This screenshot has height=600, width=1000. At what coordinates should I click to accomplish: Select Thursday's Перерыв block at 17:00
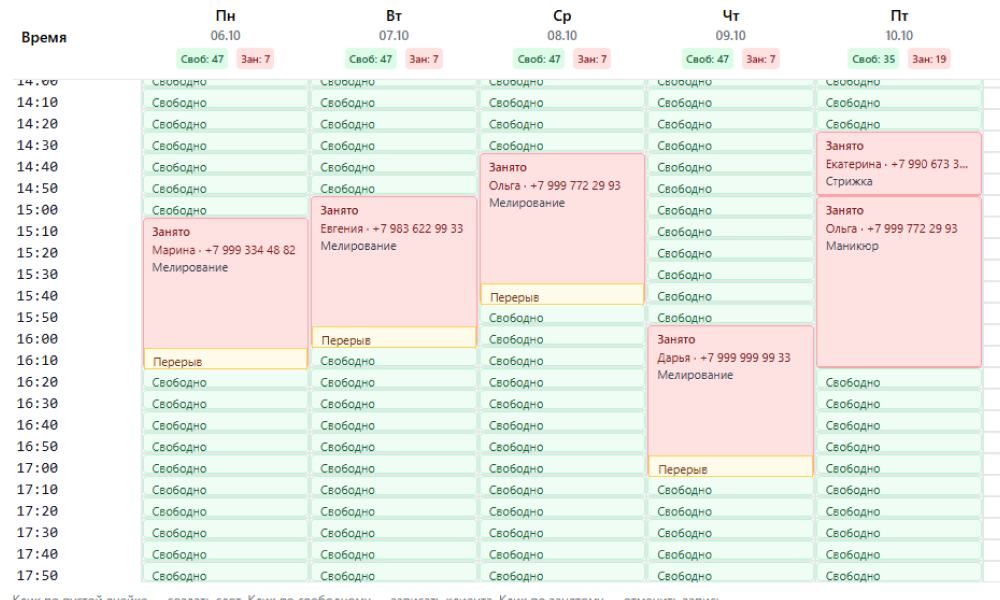pyautogui.click(x=730, y=468)
